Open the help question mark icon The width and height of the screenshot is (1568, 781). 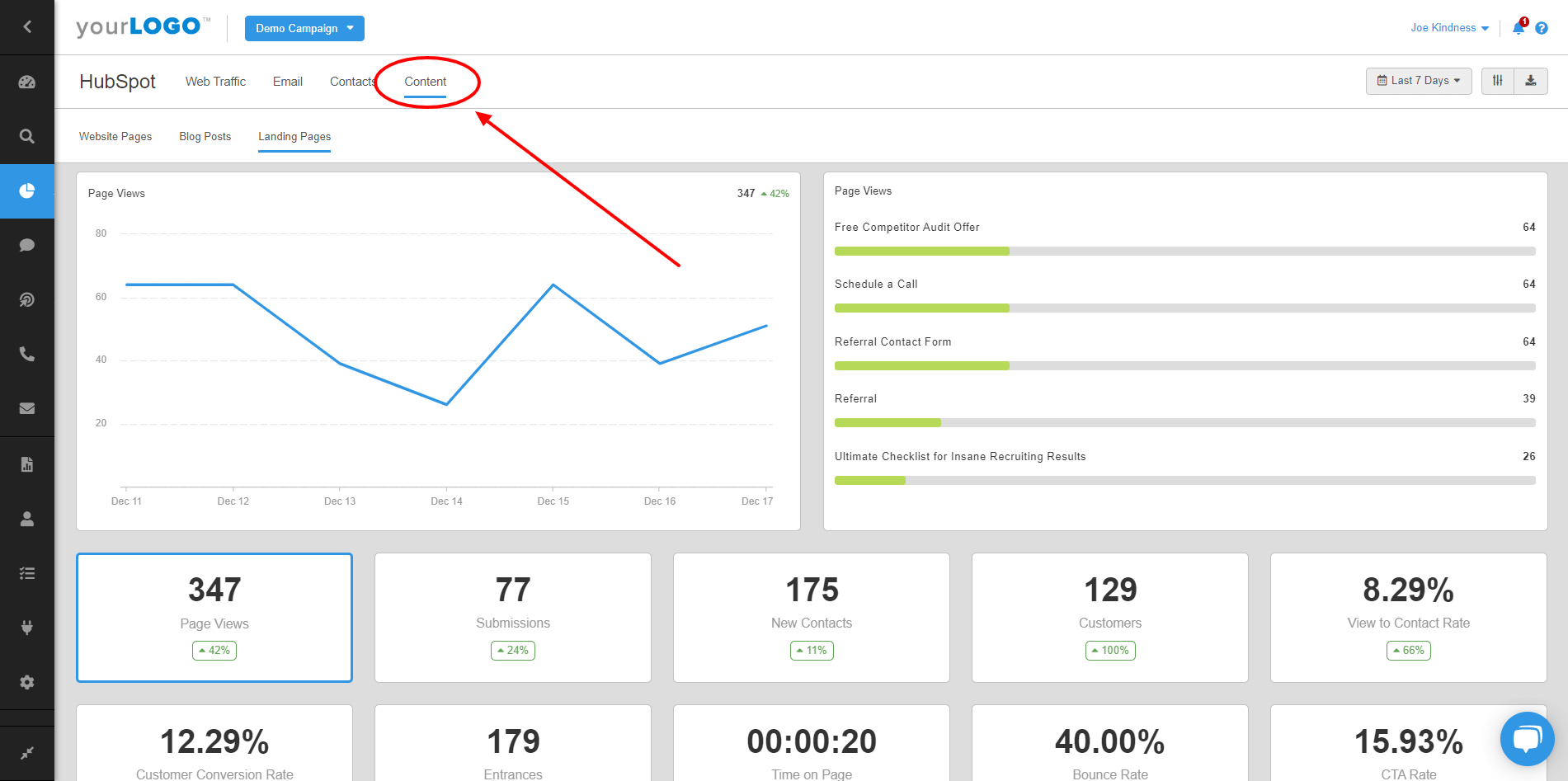click(x=1541, y=27)
